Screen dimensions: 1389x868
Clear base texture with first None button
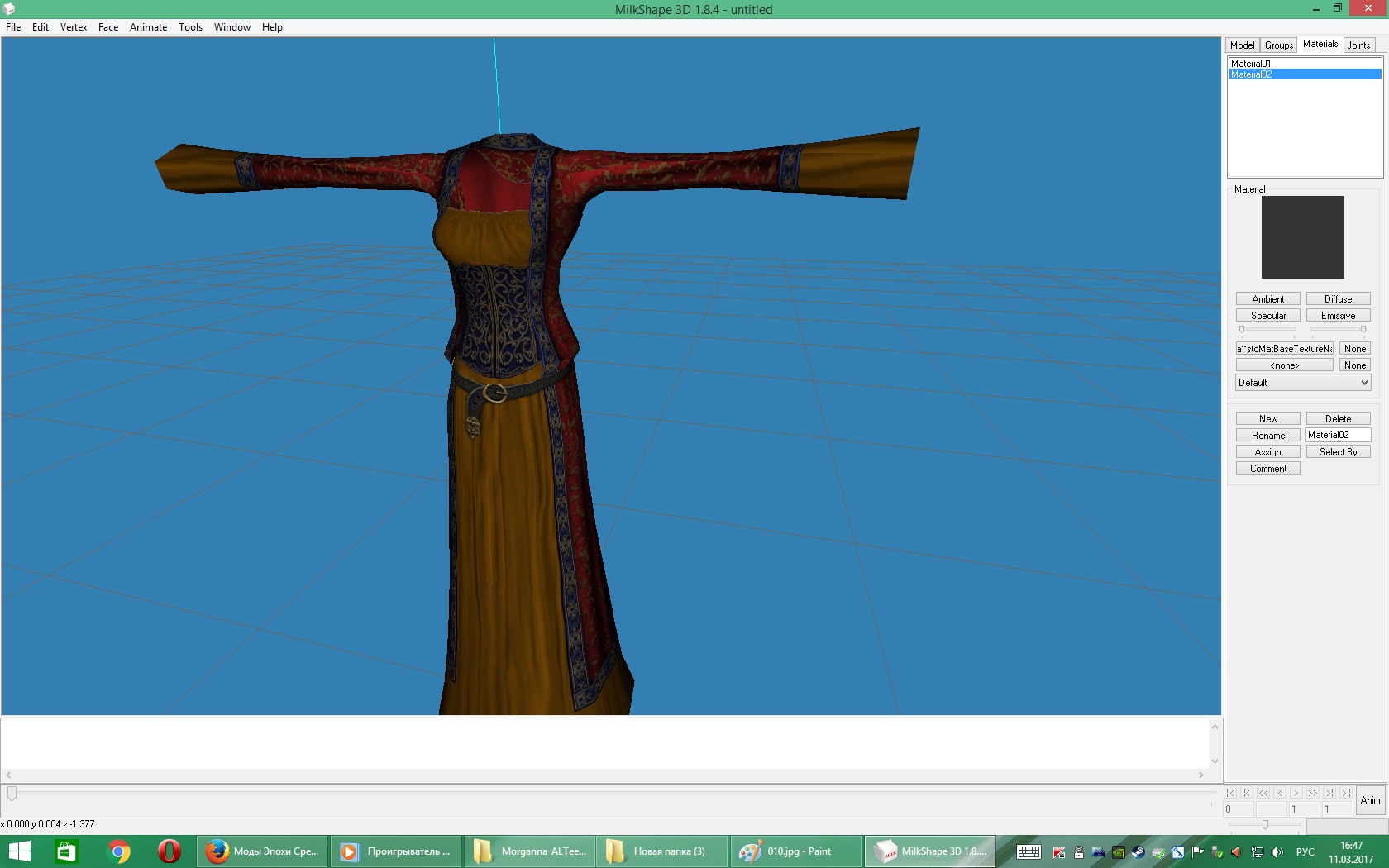coord(1355,349)
